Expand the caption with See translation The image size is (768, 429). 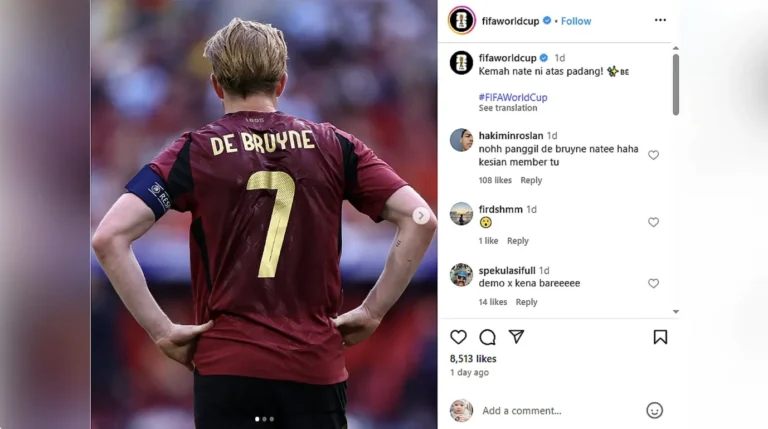click(x=508, y=108)
